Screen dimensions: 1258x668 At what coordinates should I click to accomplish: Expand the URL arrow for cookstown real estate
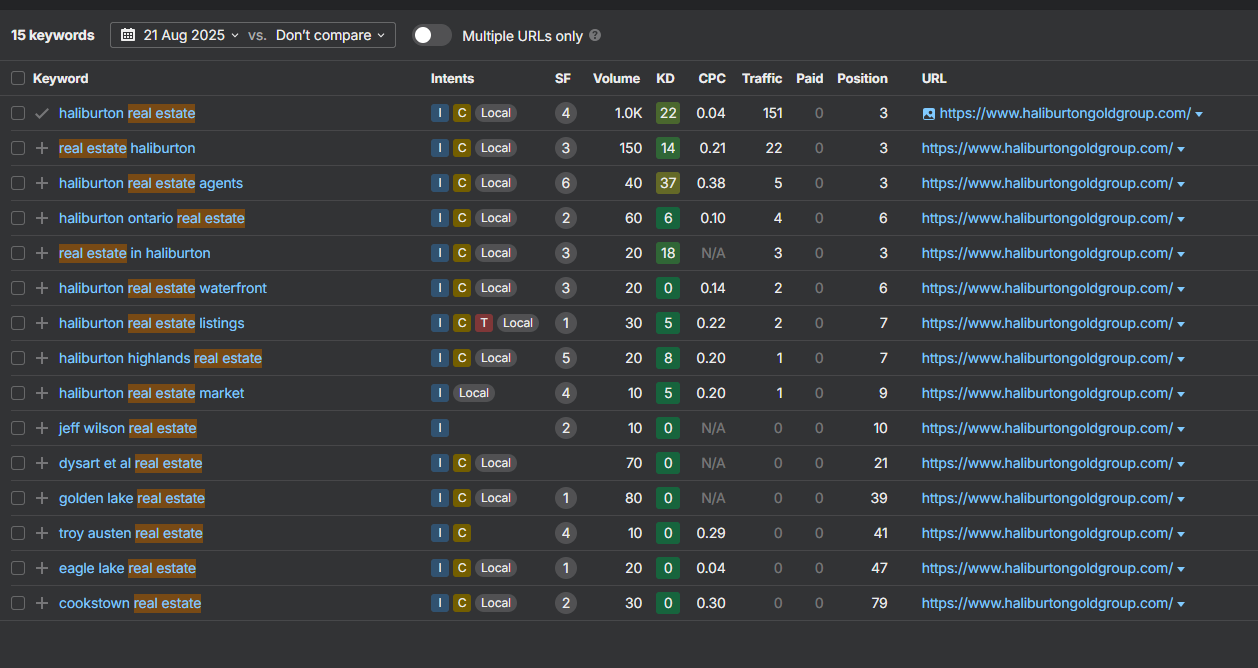tap(1181, 604)
